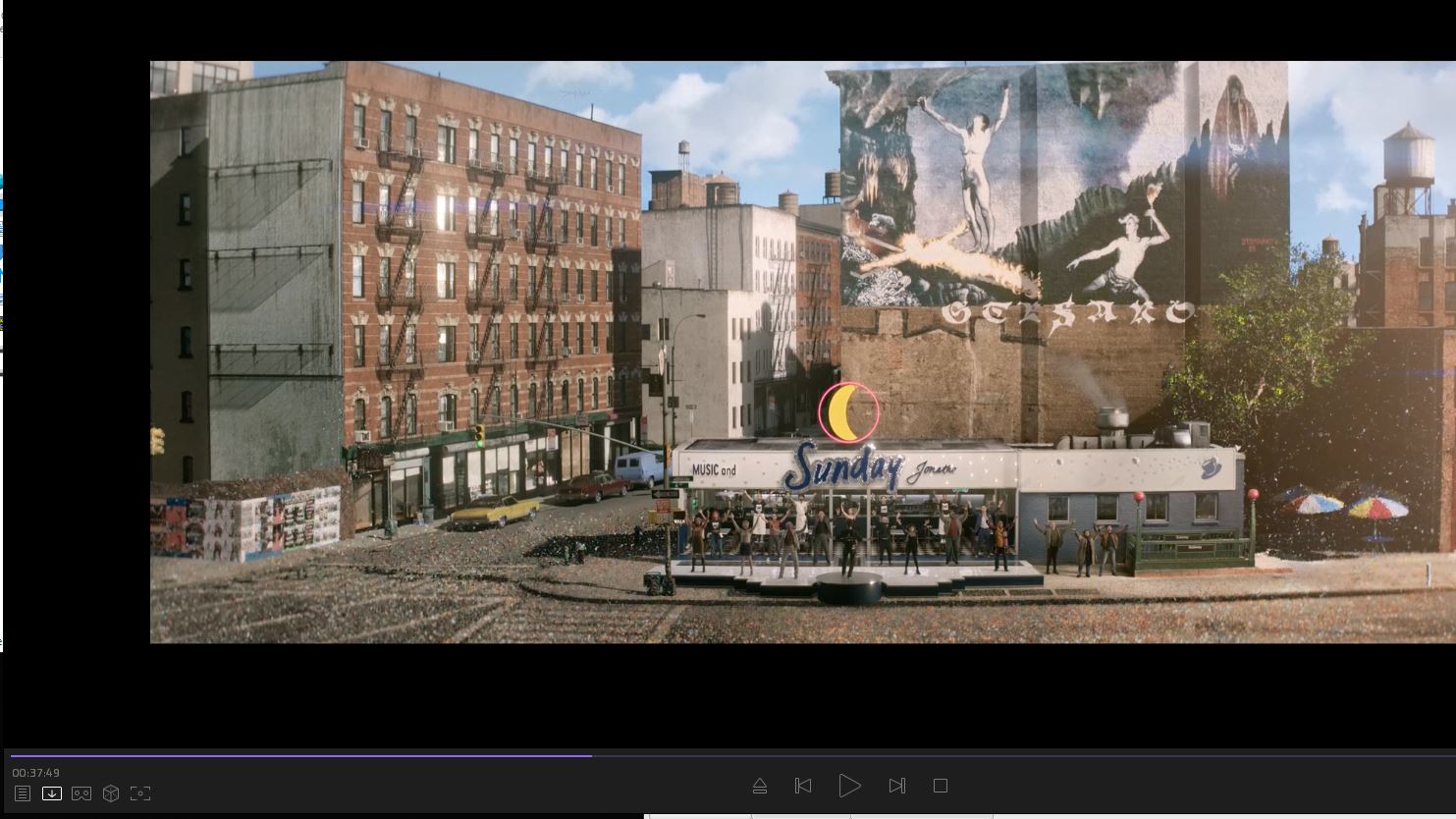Skip to the next track

pos(896,786)
